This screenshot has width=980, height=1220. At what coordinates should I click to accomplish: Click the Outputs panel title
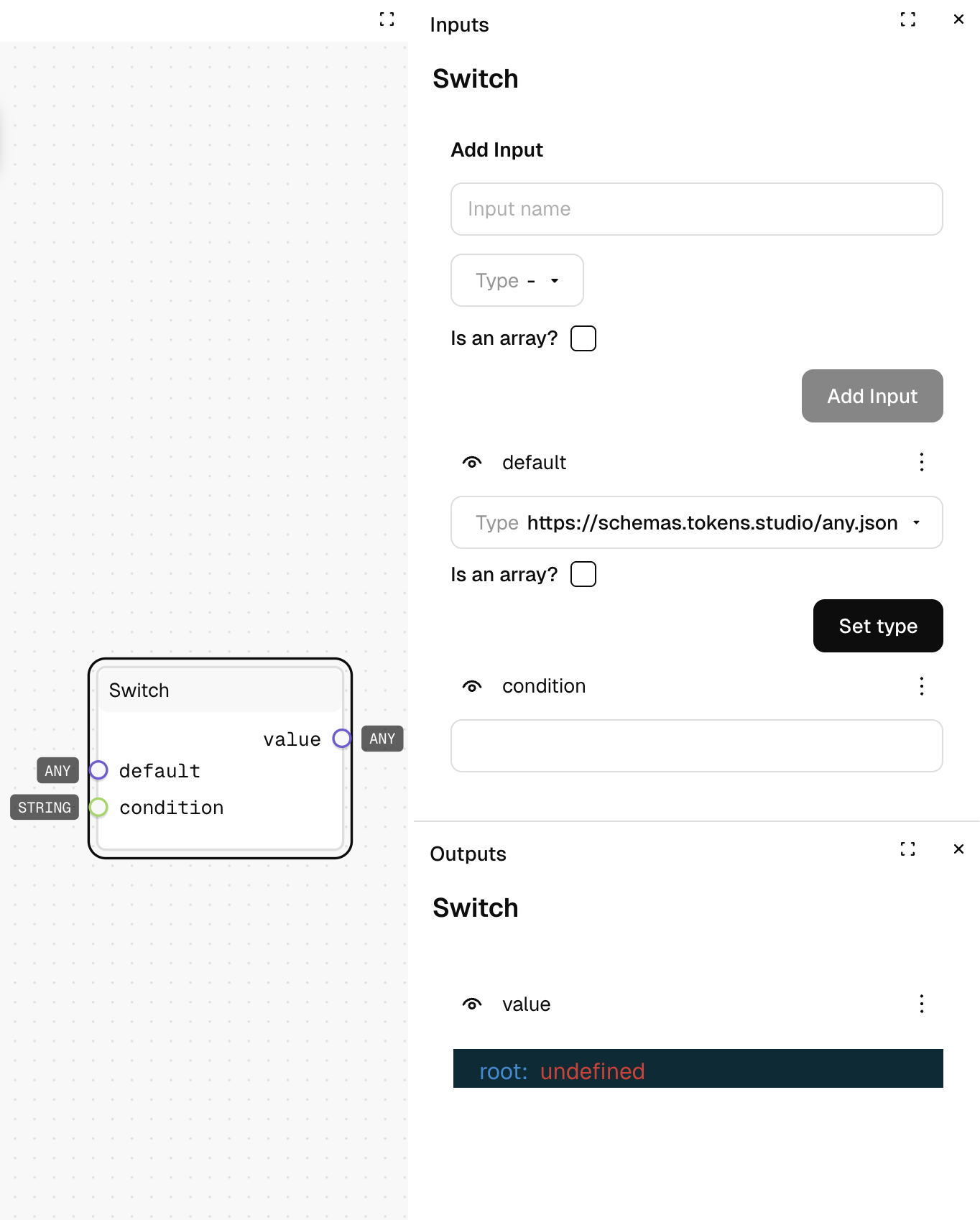pyautogui.click(x=468, y=854)
